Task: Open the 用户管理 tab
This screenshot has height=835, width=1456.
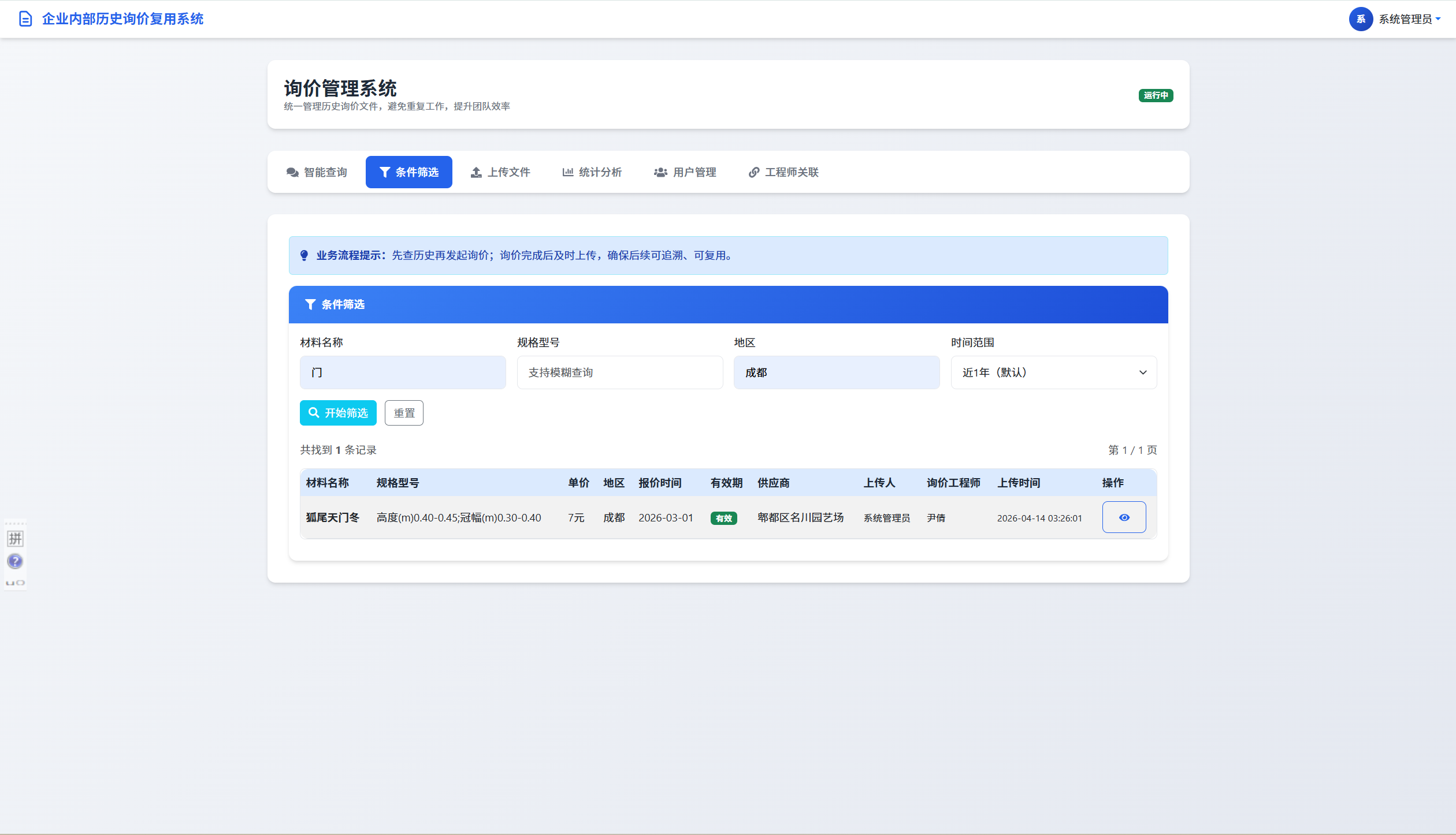Action: 685,172
